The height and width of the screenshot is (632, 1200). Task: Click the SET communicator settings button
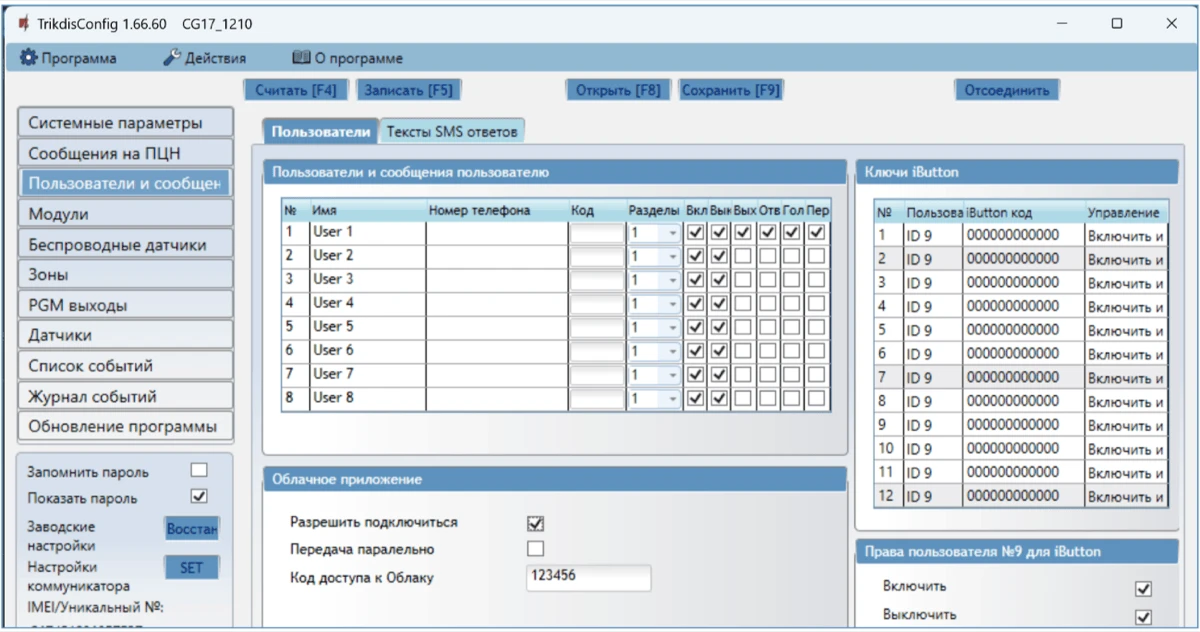coord(191,568)
